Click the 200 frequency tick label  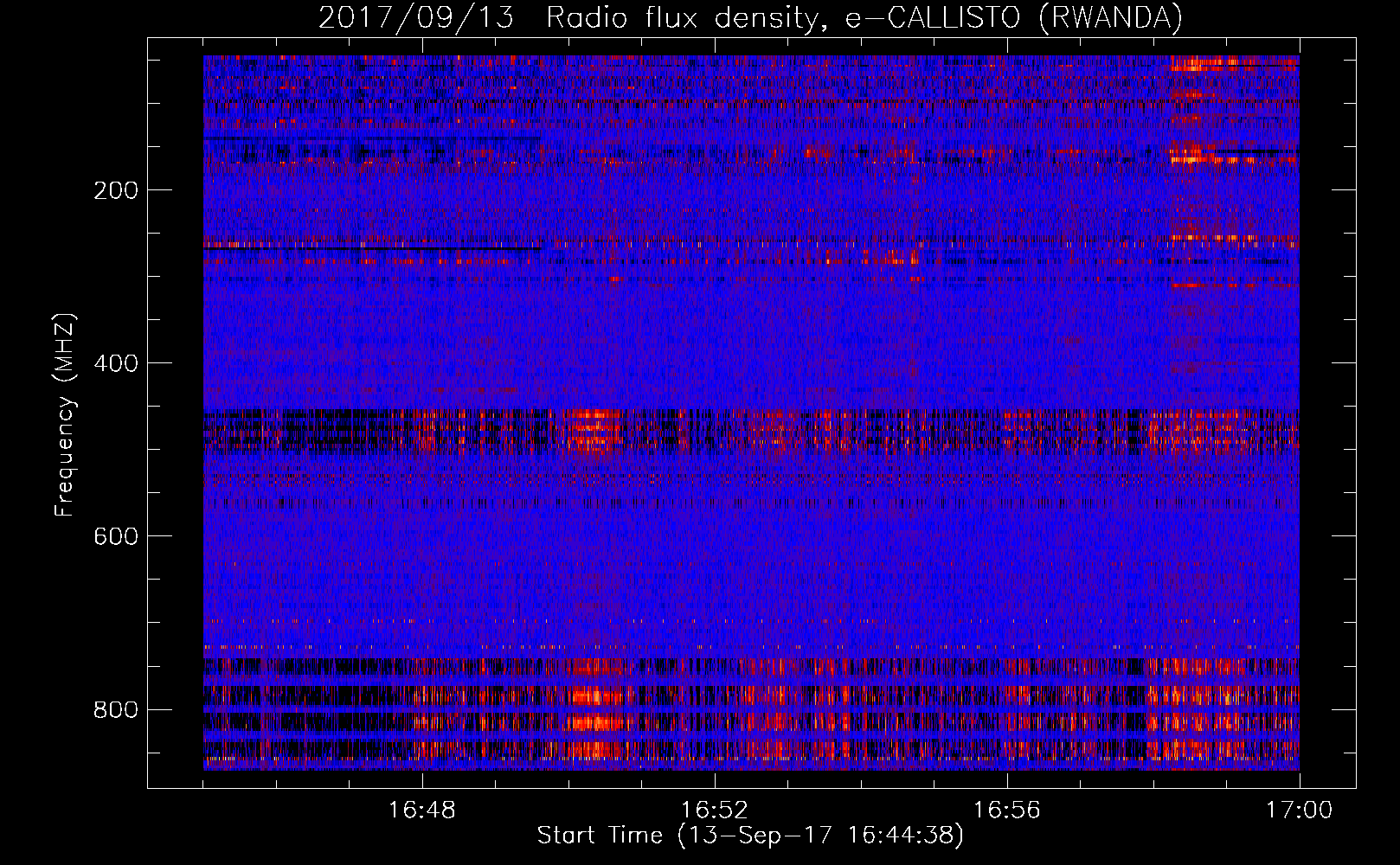[x=115, y=190]
